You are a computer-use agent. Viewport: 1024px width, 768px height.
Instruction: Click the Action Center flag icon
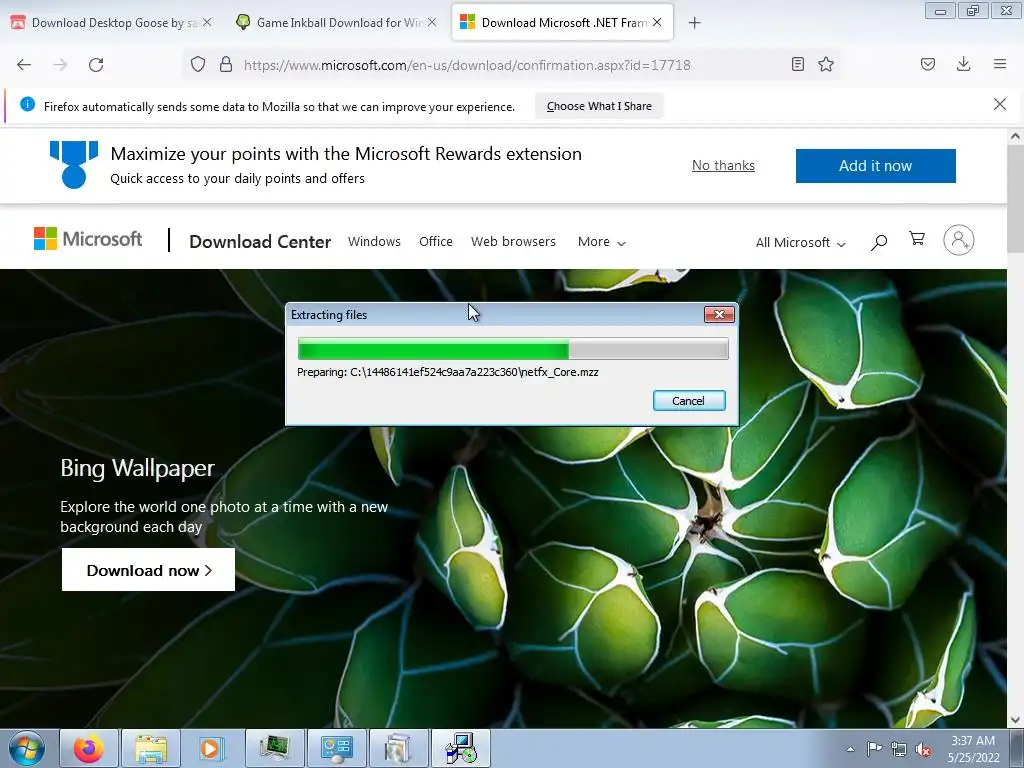(x=874, y=749)
